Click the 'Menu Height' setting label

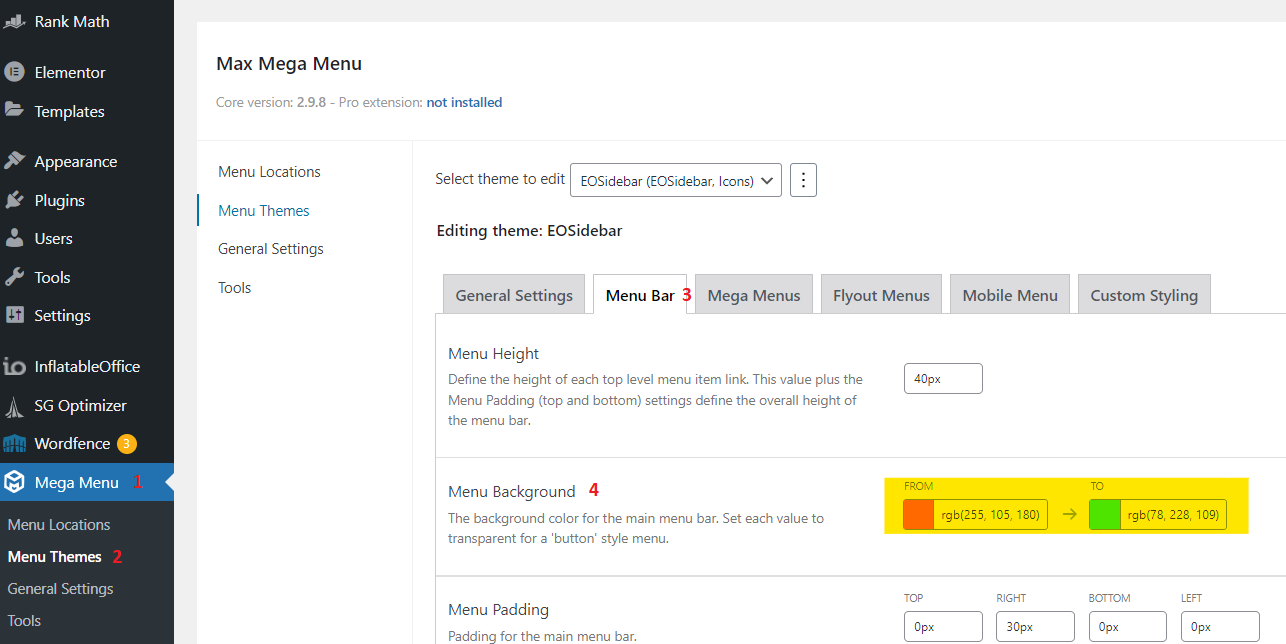point(494,353)
